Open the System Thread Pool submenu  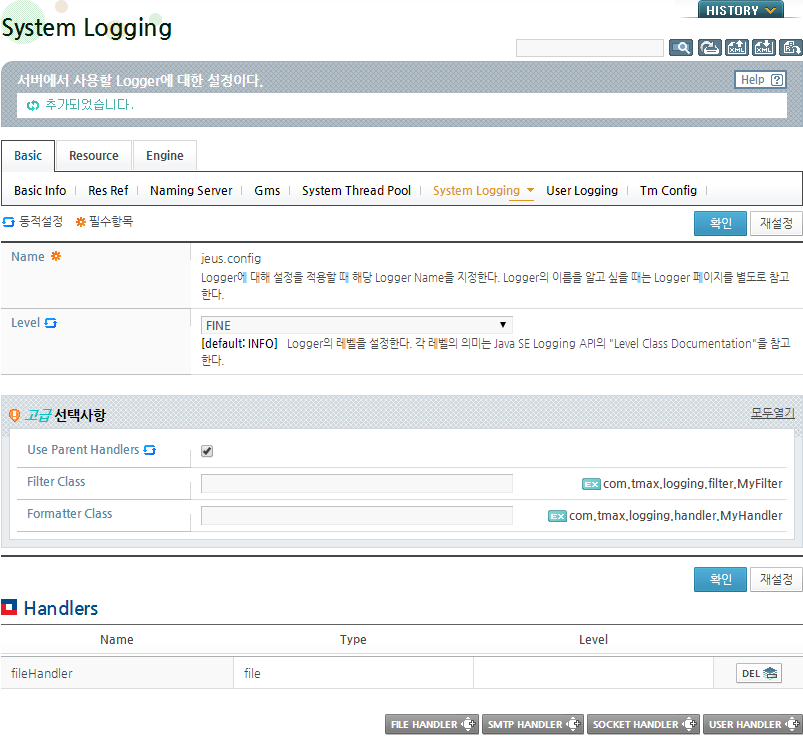coord(356,191)
